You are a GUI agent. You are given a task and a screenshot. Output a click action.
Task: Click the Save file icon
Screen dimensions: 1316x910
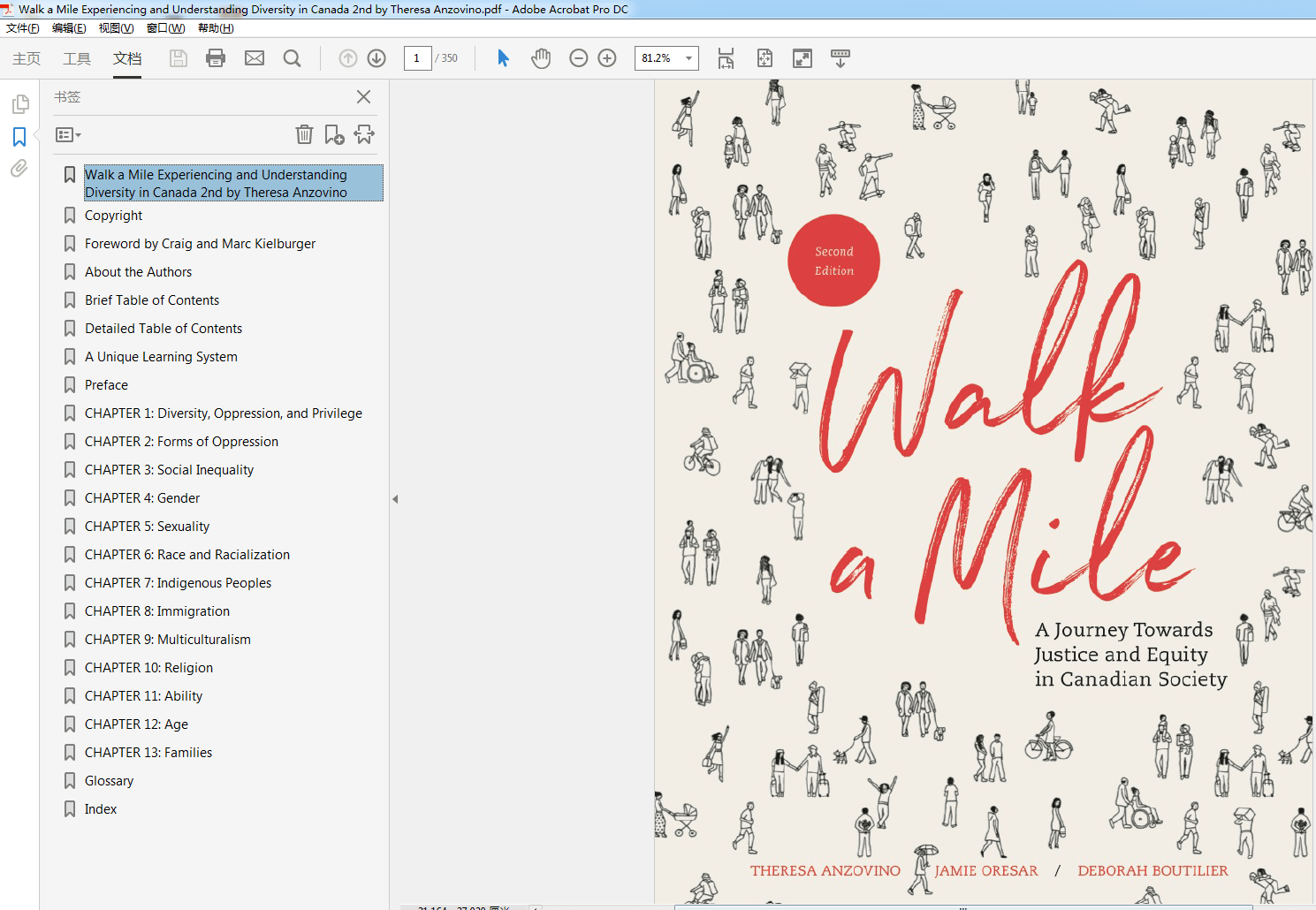click(179, 58)
